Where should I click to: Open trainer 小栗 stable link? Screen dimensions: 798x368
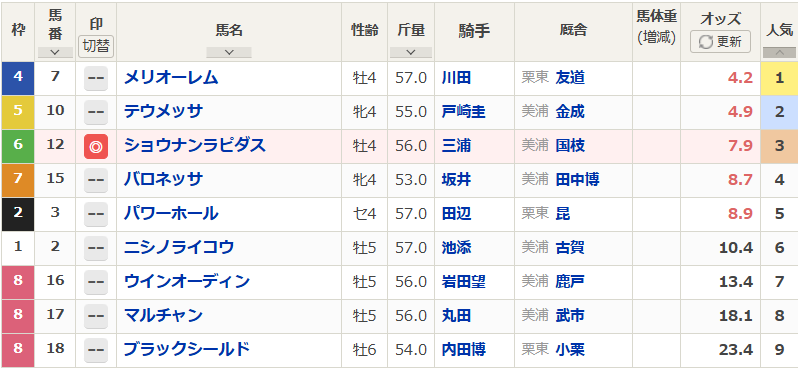click(570, 350)
